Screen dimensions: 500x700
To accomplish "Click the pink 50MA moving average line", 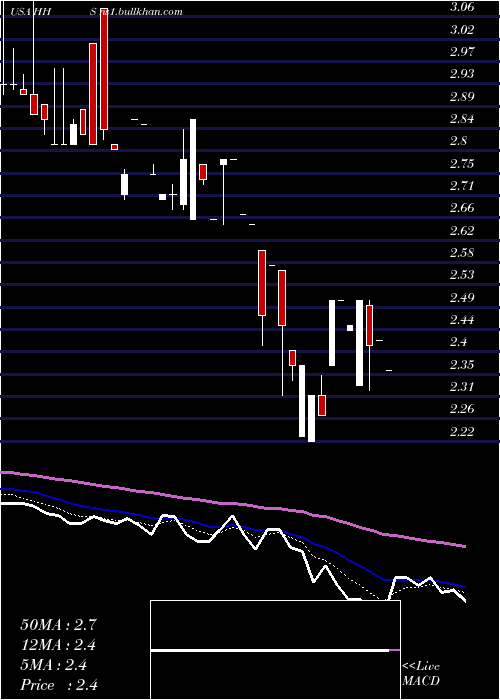I will [x=232, y=504].
